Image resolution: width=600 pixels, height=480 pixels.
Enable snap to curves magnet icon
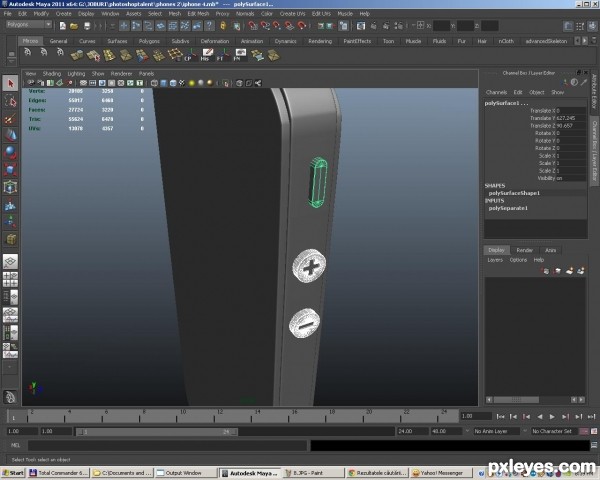pos(265,26)
